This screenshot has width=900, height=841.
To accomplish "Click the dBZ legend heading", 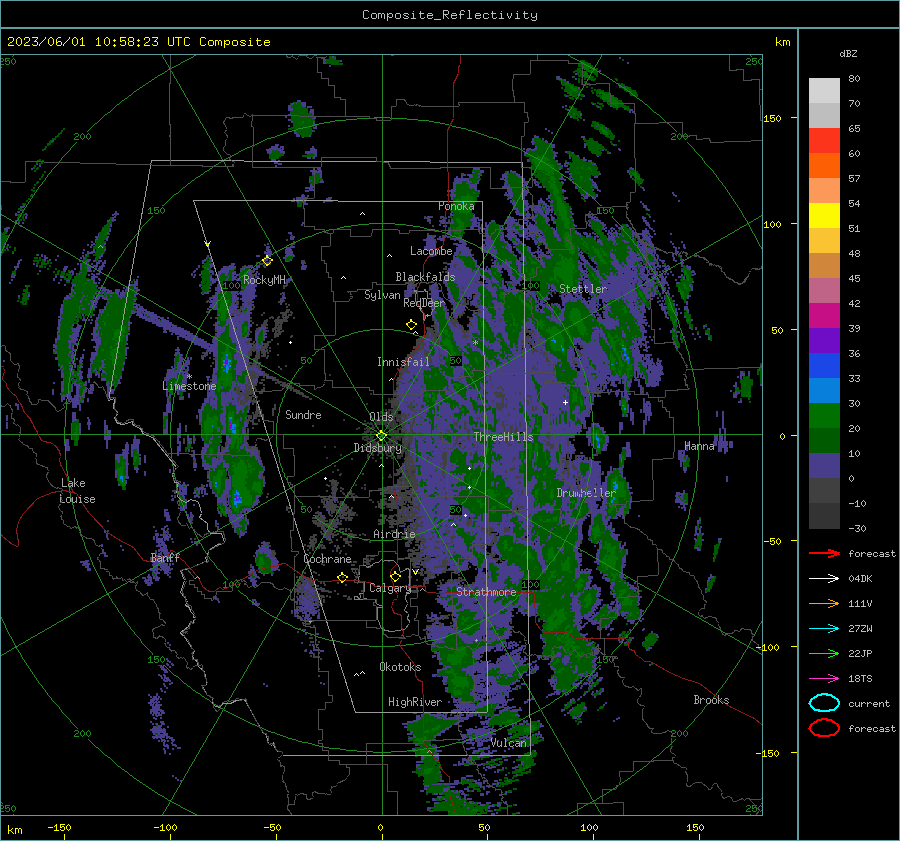I will [848, 54].
